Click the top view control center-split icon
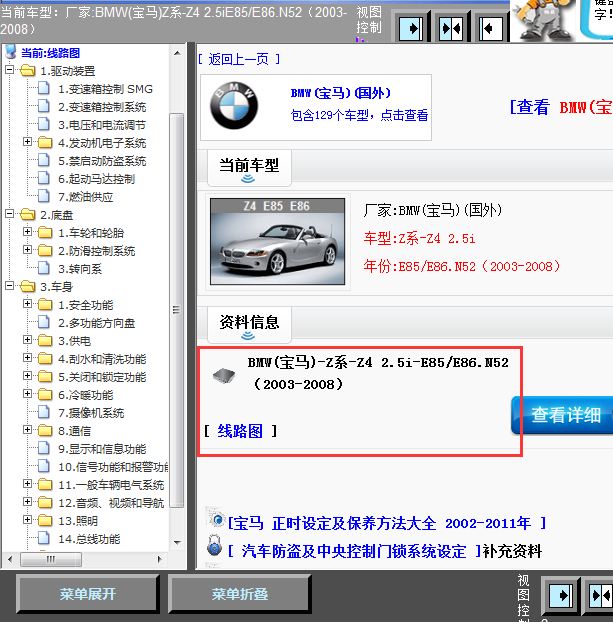613x622 pixels. pos(451,29)
